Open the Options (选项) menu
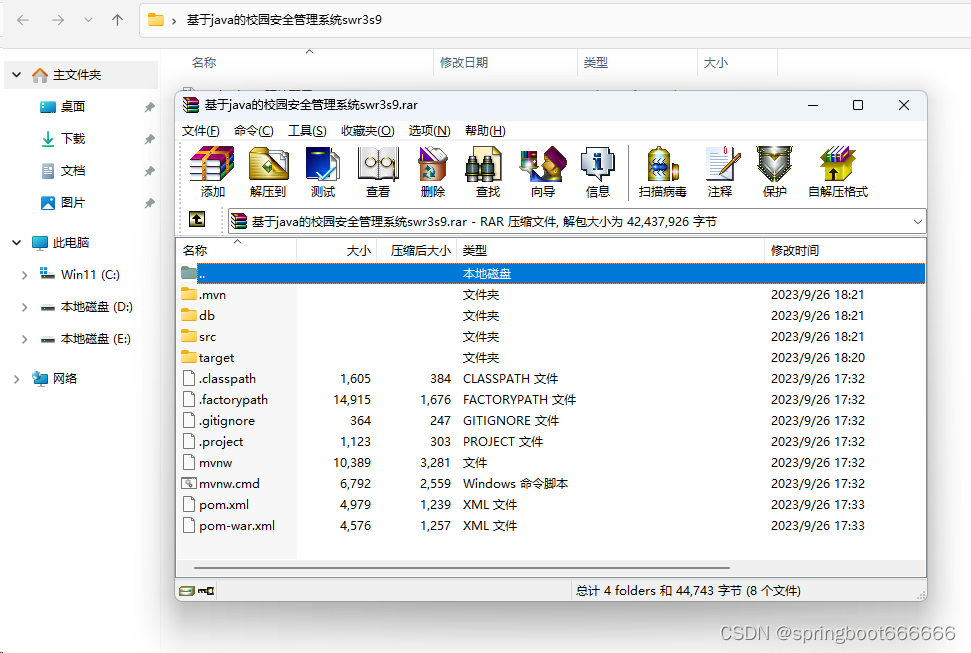The width and height of the screenshot is (971, 653). (429, 131)
